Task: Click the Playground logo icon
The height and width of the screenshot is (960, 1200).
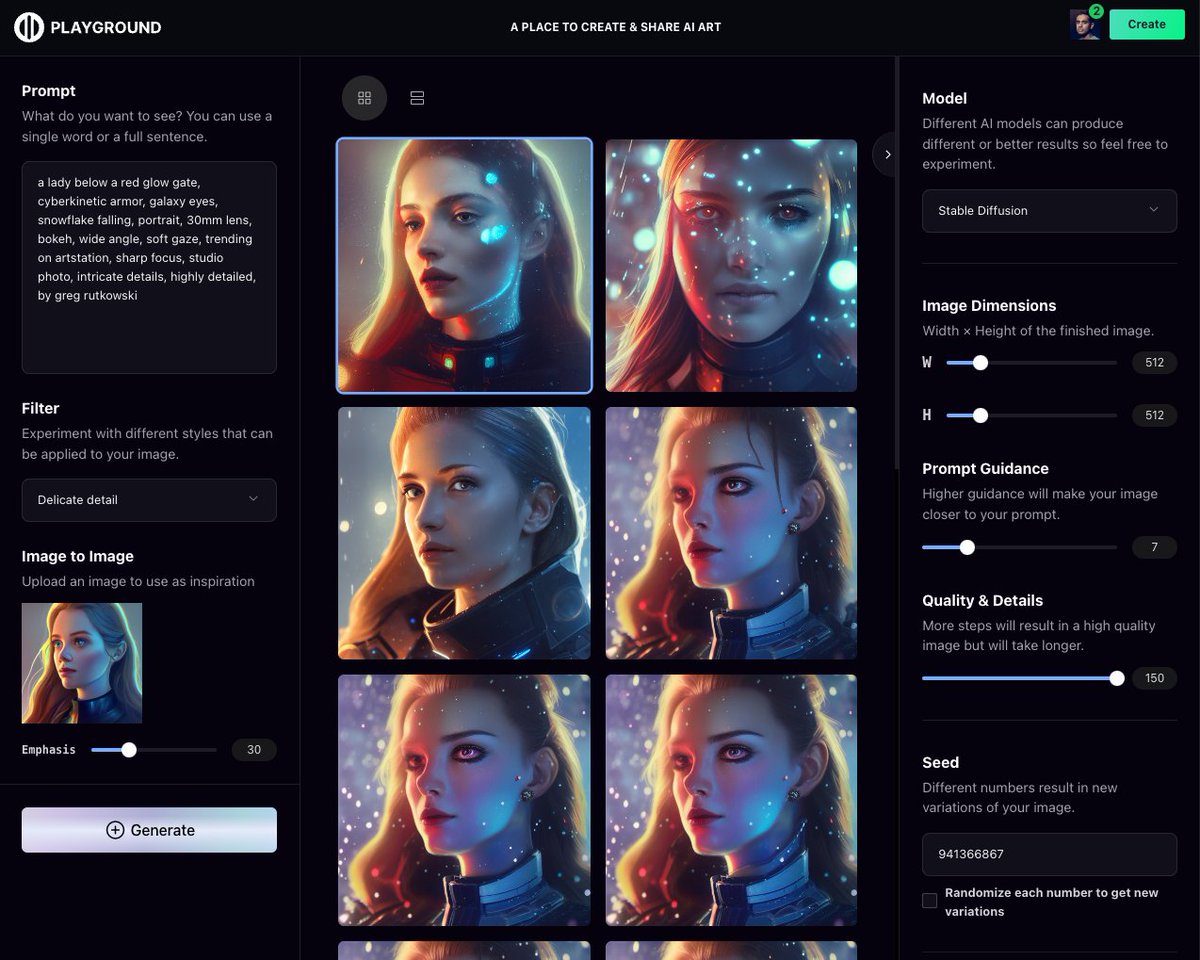Action: click(x=29, y=27)
